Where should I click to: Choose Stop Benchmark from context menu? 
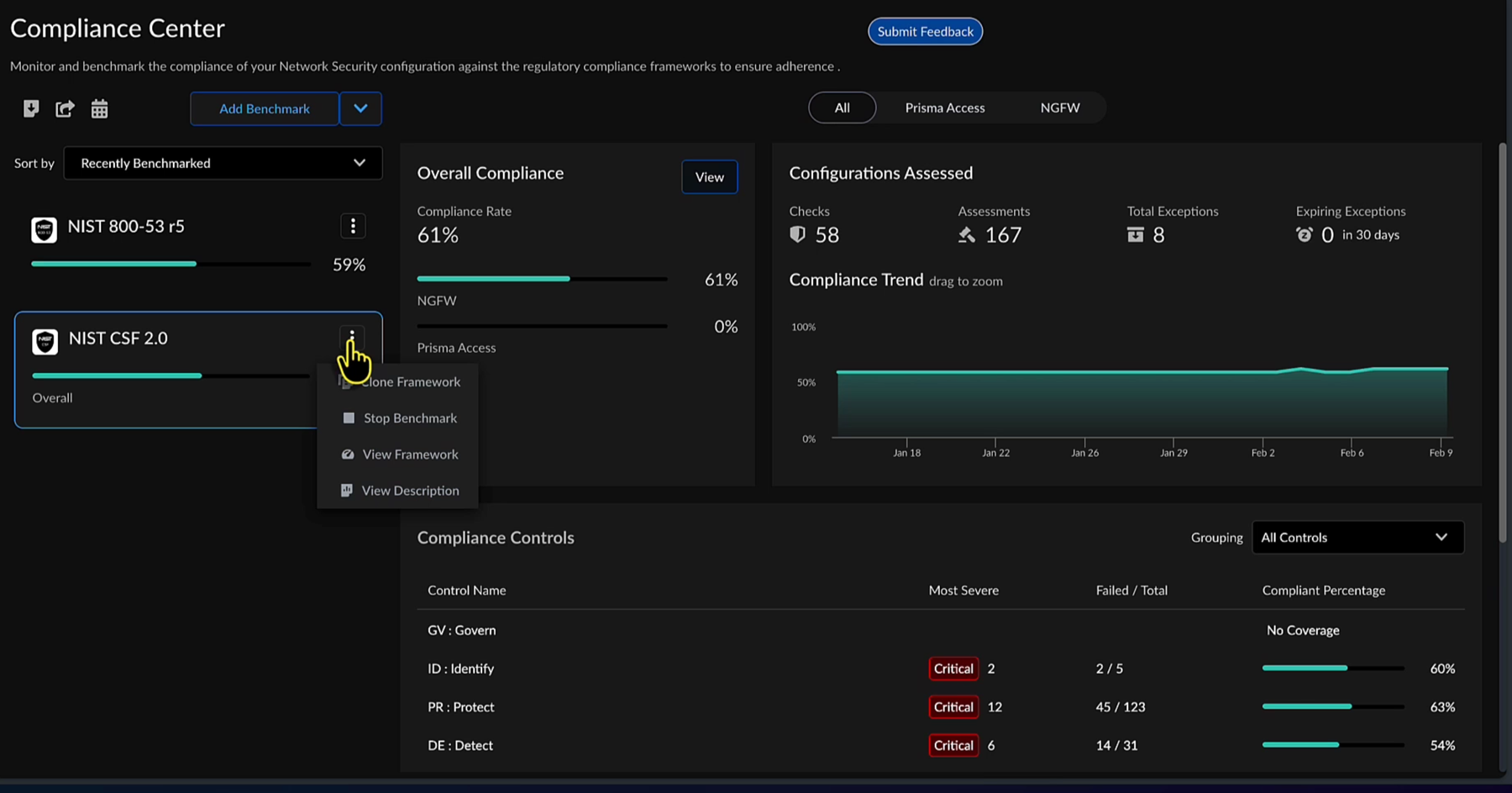[409, 418]
